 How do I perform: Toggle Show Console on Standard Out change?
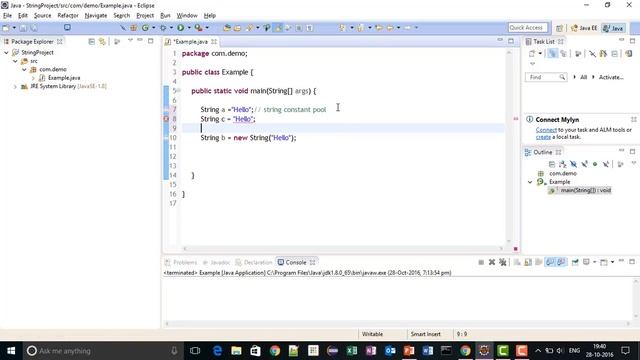tap(550, 262)
